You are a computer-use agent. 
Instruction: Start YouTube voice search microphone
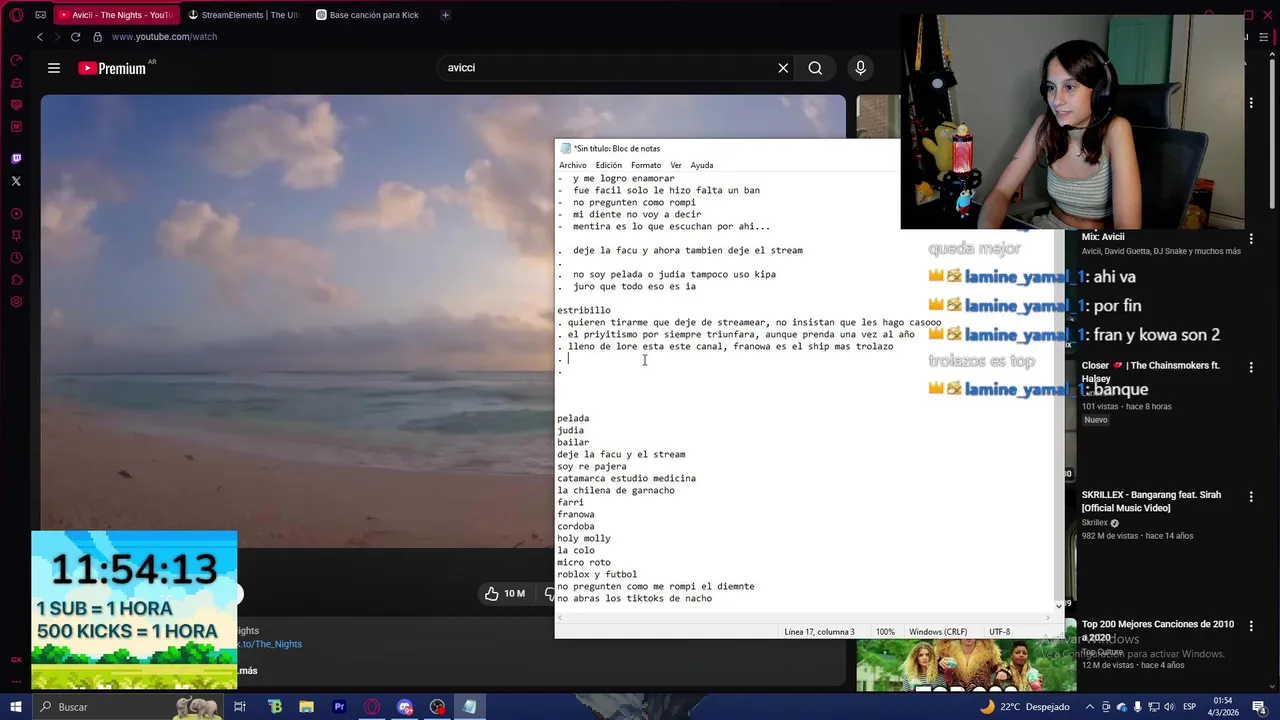click(x=860, y=68)
